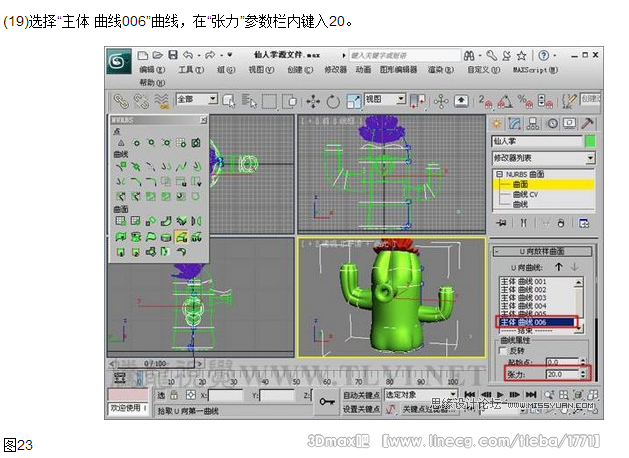The width and height of the screenshot is (629, 458).
Task: Select the 曲面 sub-object level
Action: 520,184
